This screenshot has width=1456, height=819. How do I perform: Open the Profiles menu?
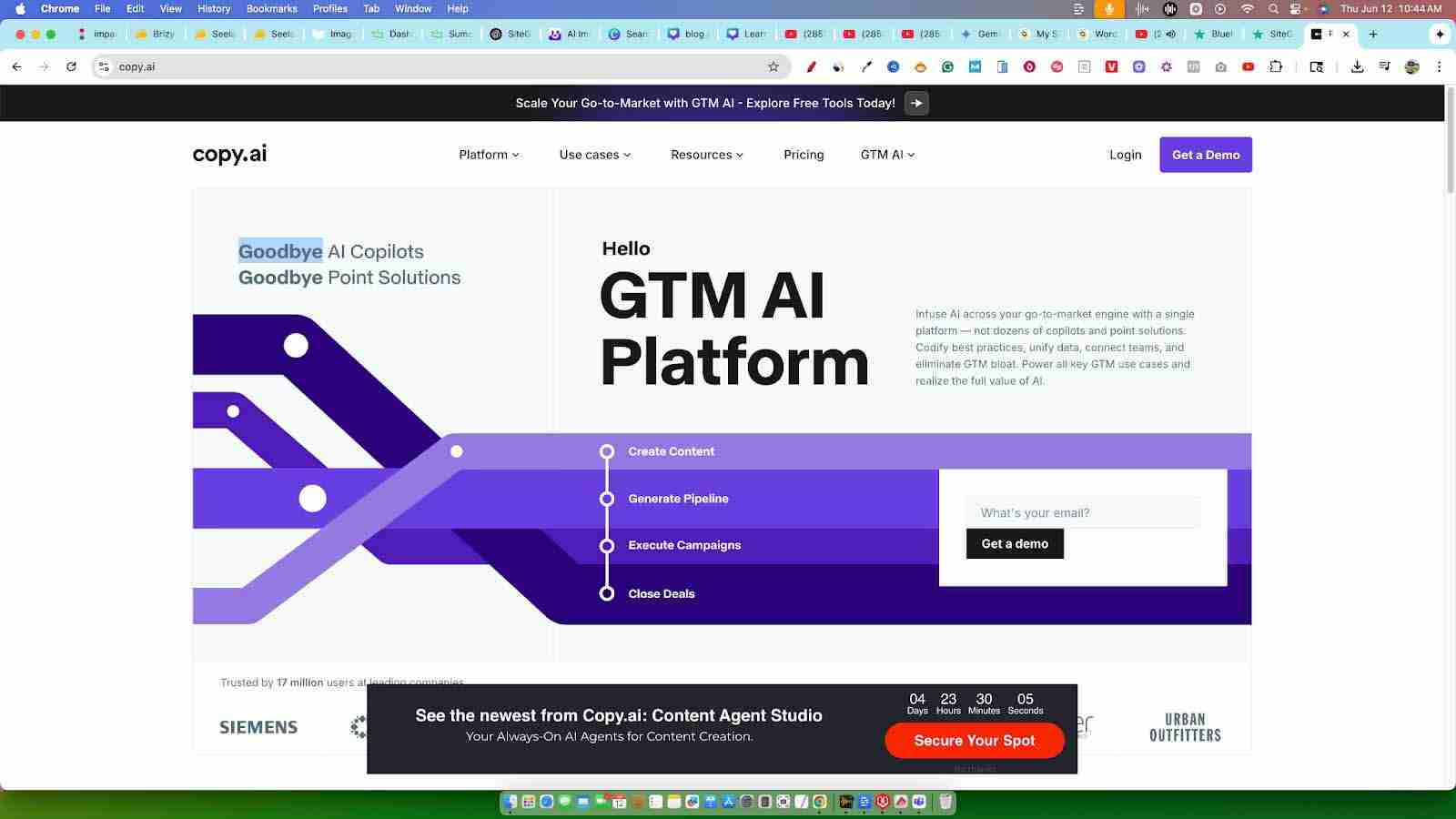tap(330, 8)
